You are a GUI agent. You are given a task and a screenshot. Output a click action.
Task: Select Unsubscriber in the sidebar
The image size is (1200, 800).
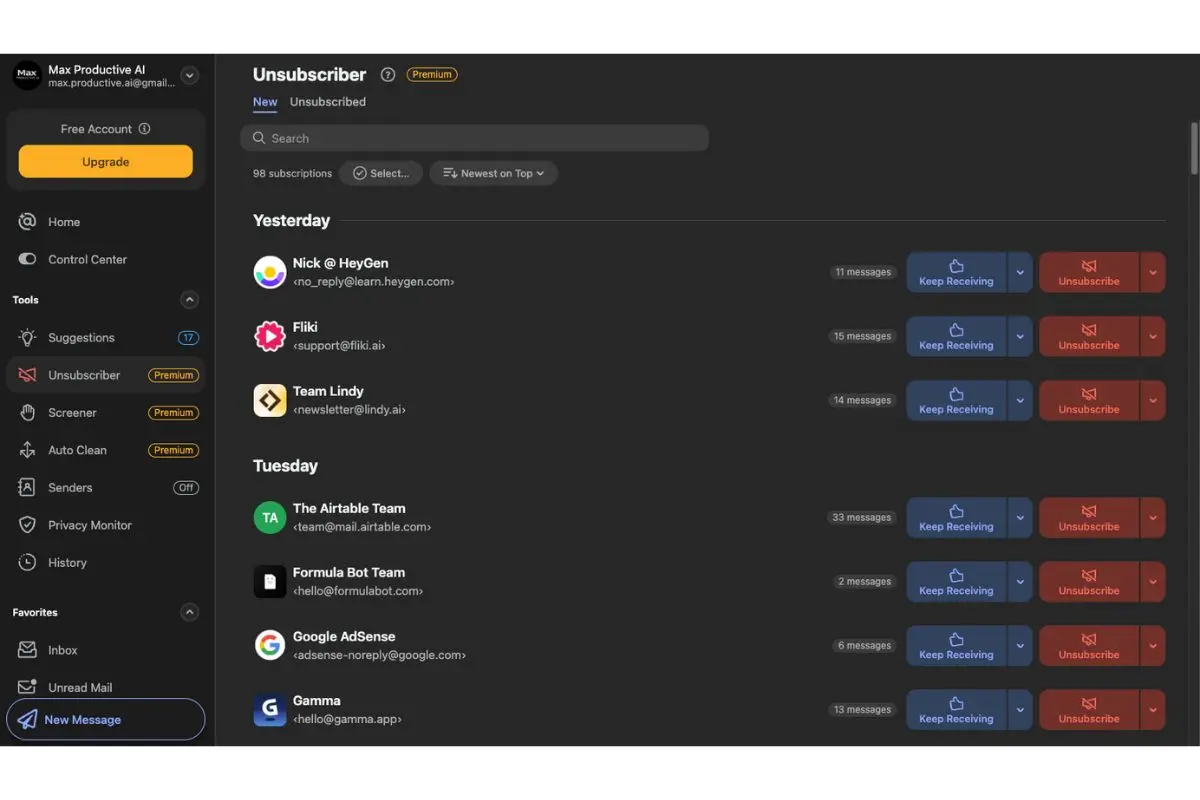pyautogui.click(x=105, y=375)
